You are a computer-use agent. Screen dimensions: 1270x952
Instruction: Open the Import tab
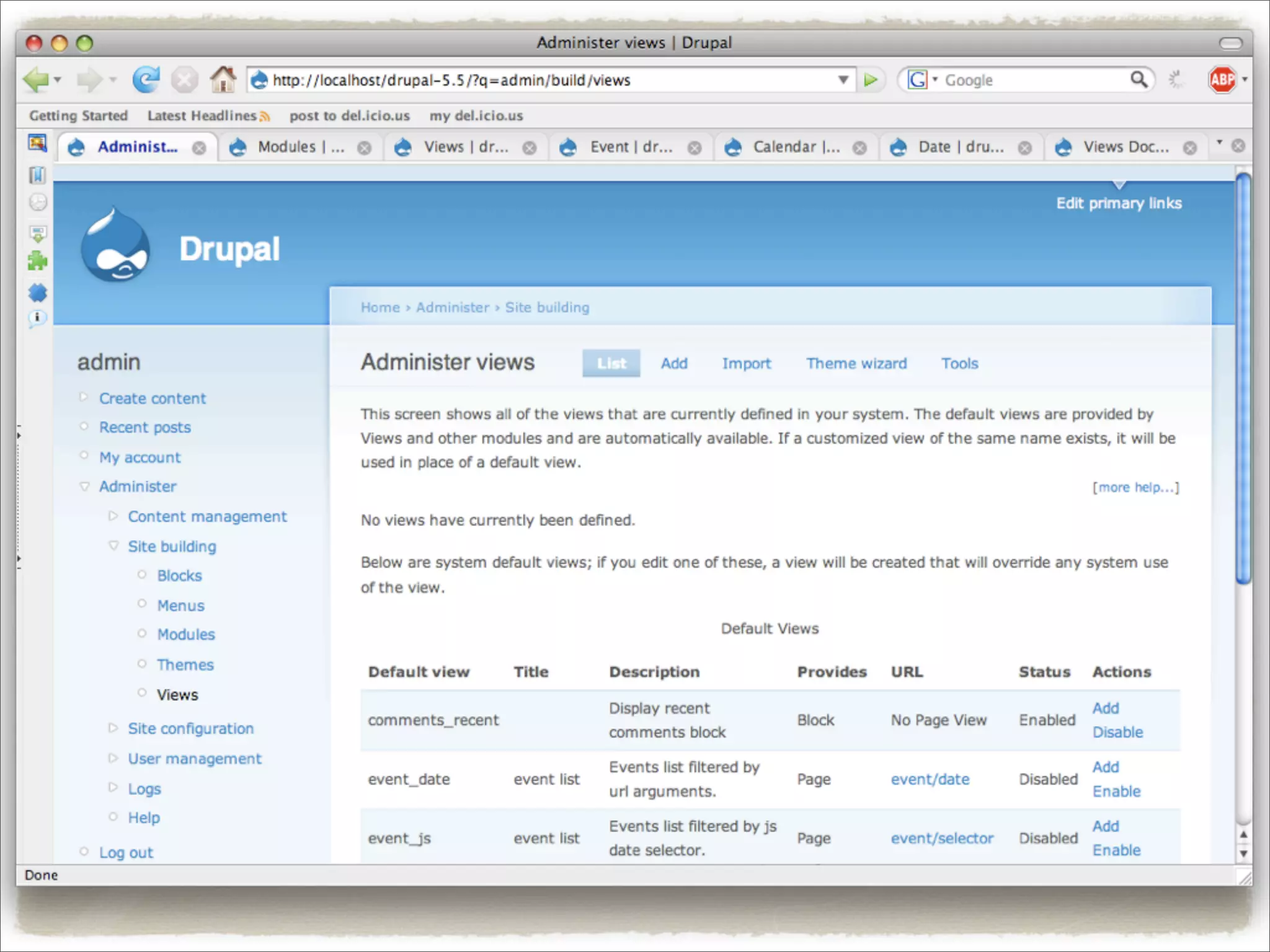pyautogui.click(x=747, y=364)
